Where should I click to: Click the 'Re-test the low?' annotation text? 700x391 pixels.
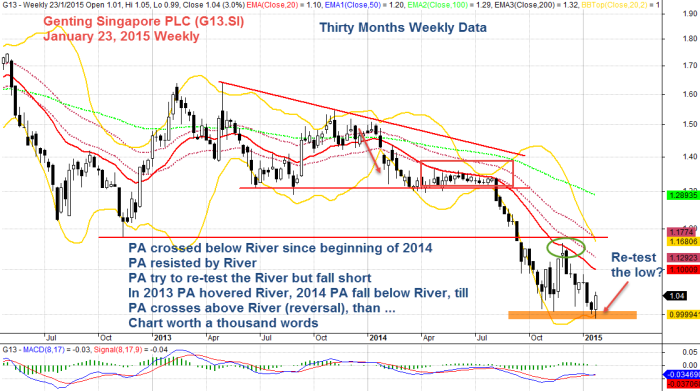[637, 265]
